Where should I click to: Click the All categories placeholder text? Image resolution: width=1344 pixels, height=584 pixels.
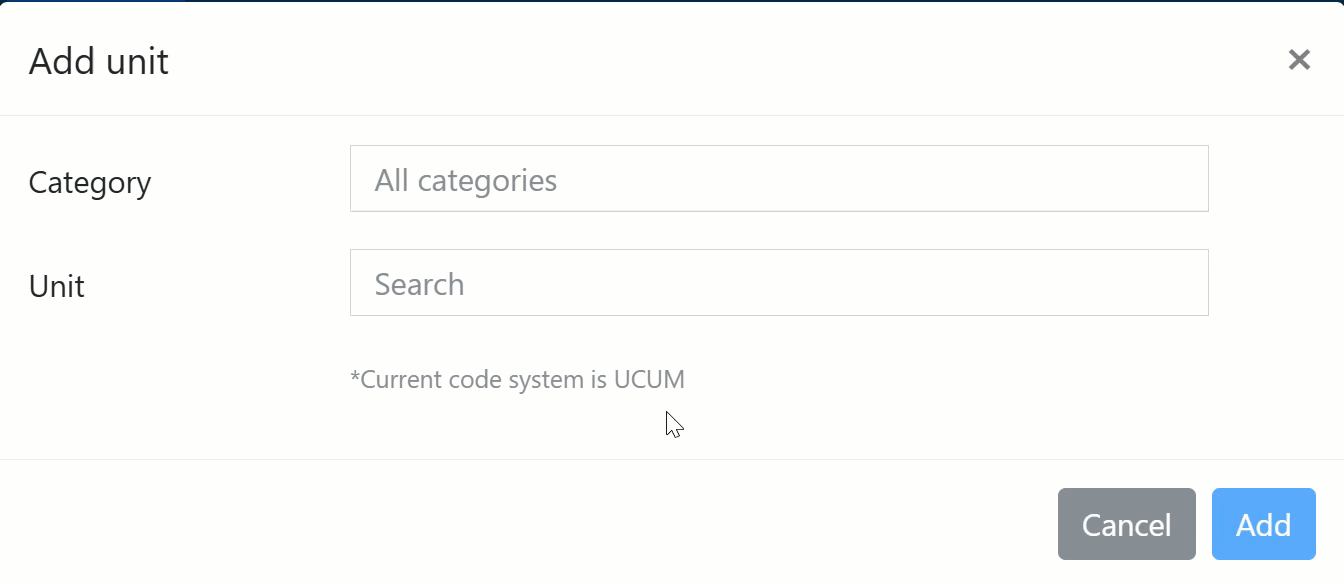tap(466, 180)
